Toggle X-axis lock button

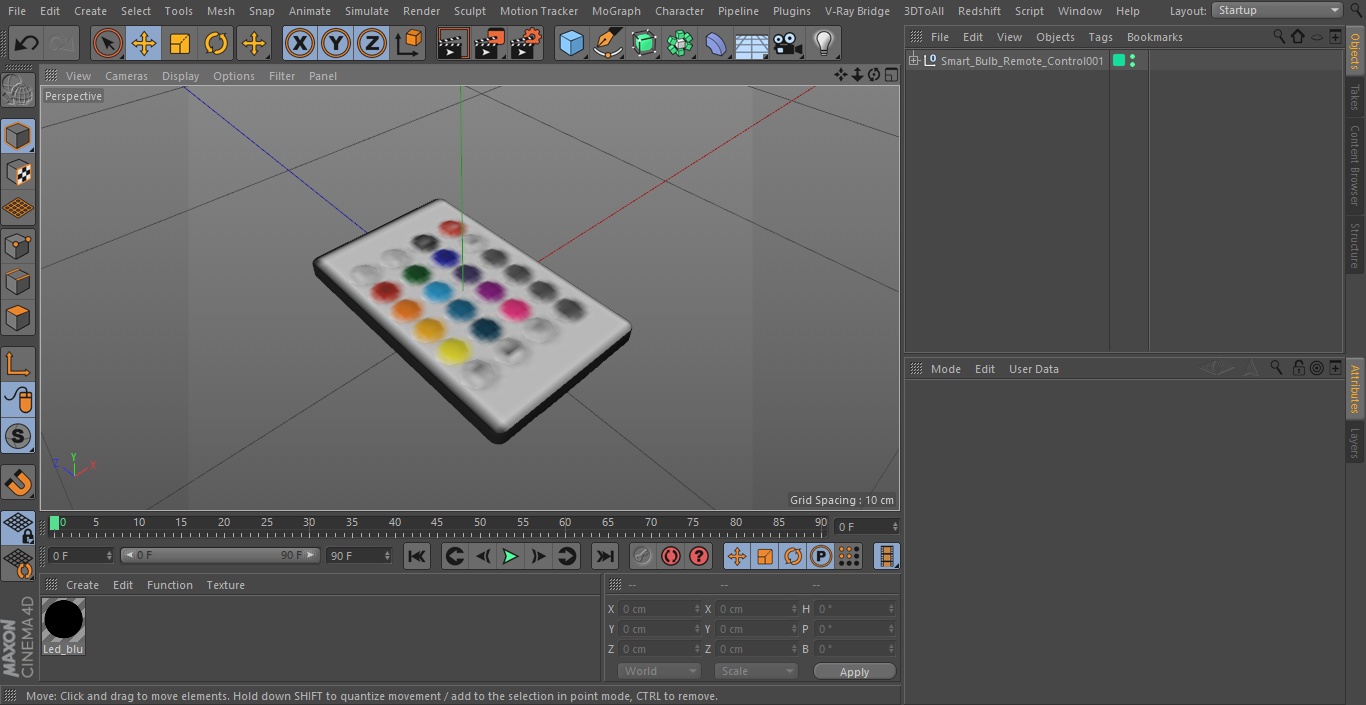[x=300, y=43]
